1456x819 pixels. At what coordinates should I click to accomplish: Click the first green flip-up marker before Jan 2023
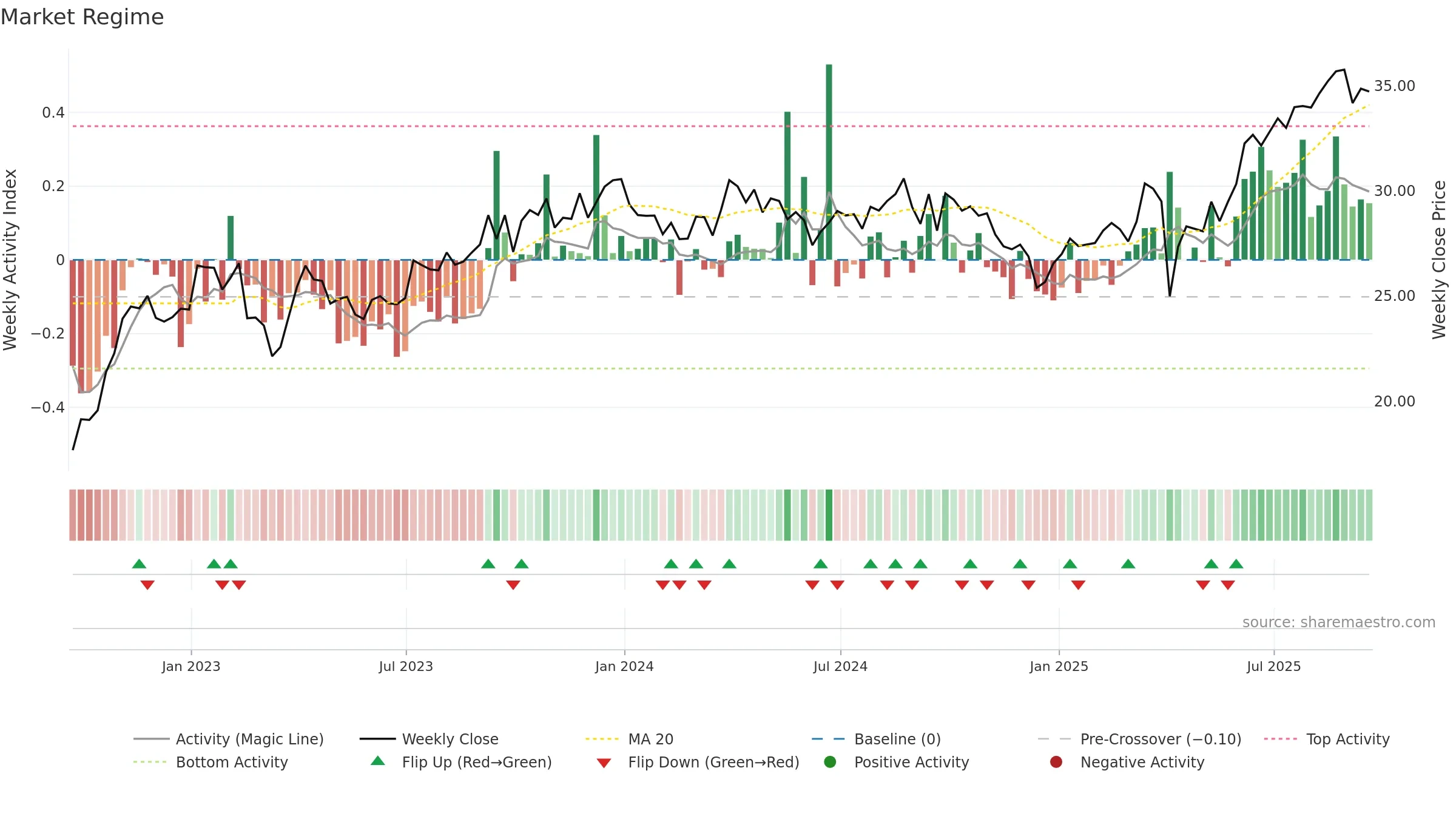[139, 564]
